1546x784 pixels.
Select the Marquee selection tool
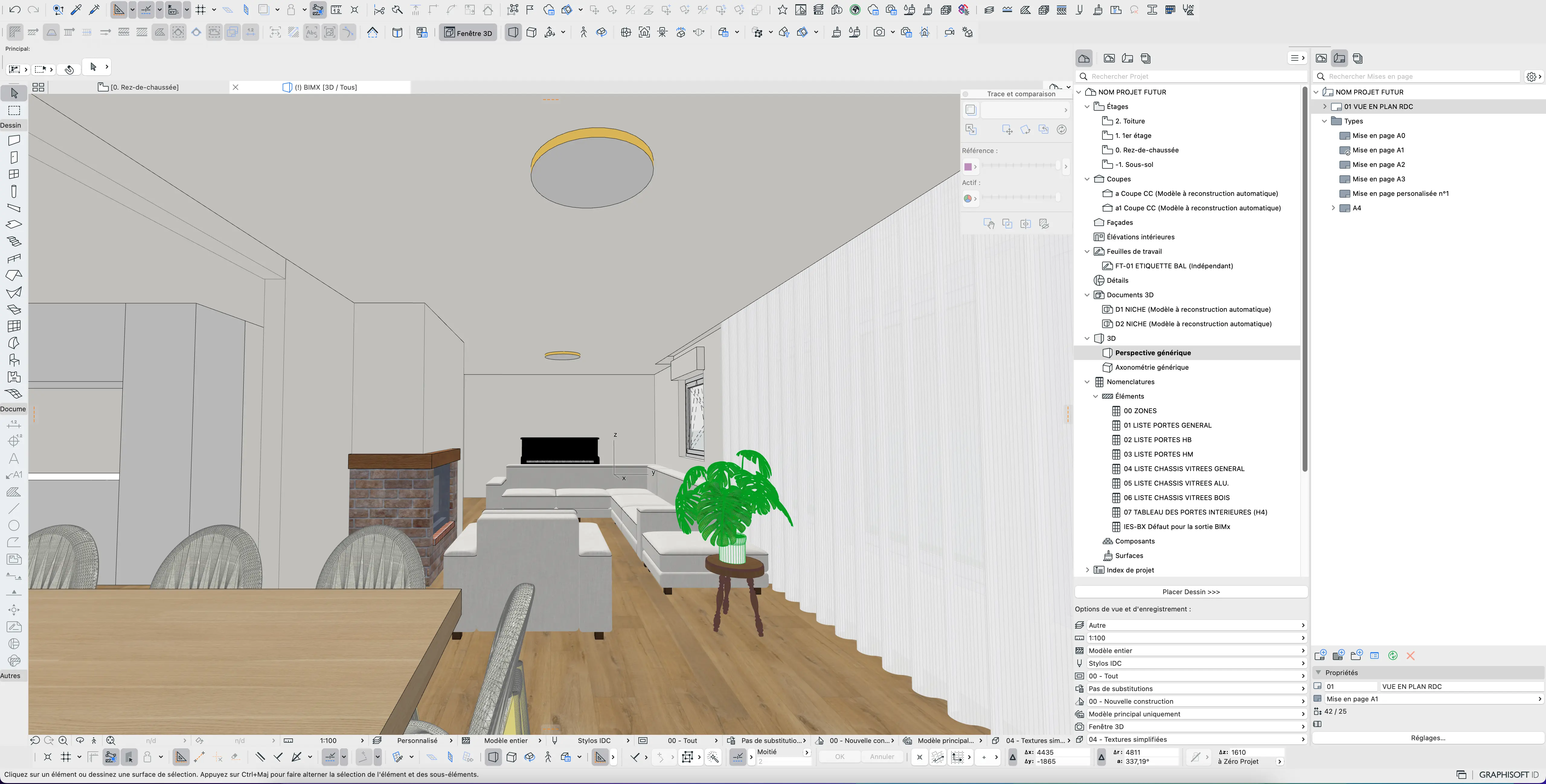[x=14, y=111]
